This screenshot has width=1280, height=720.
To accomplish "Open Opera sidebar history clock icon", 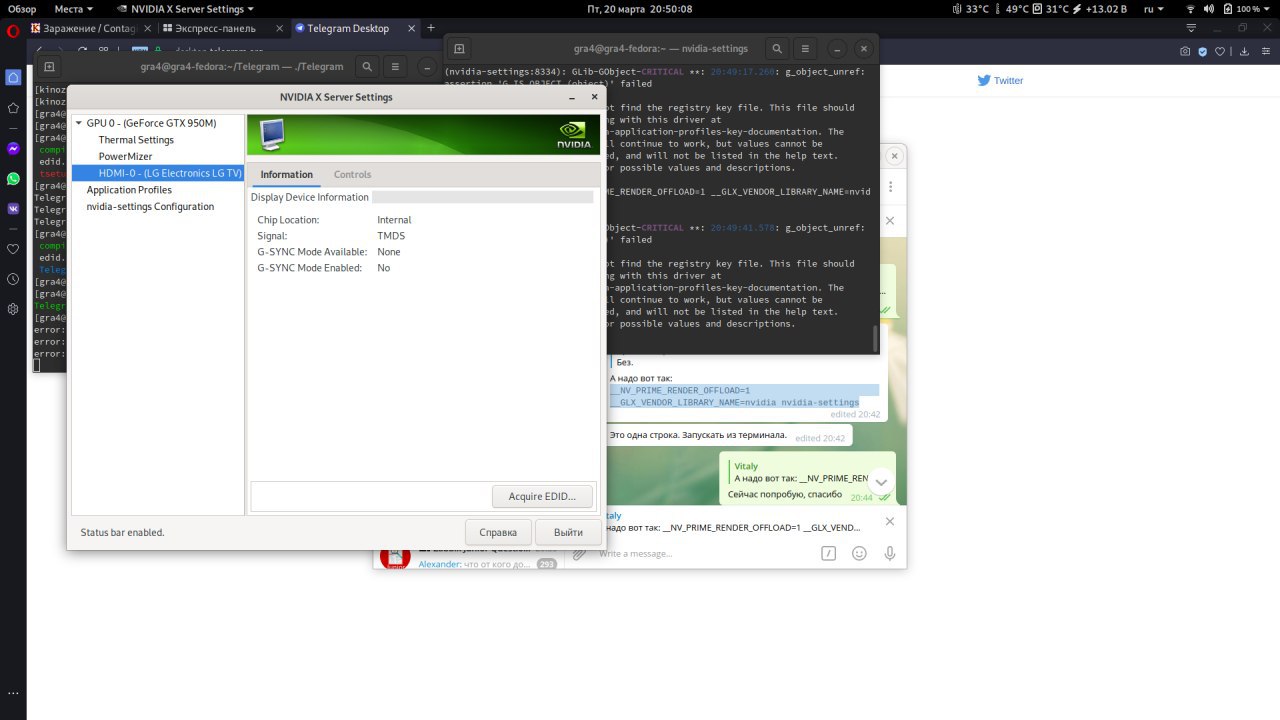I will 13,279.
